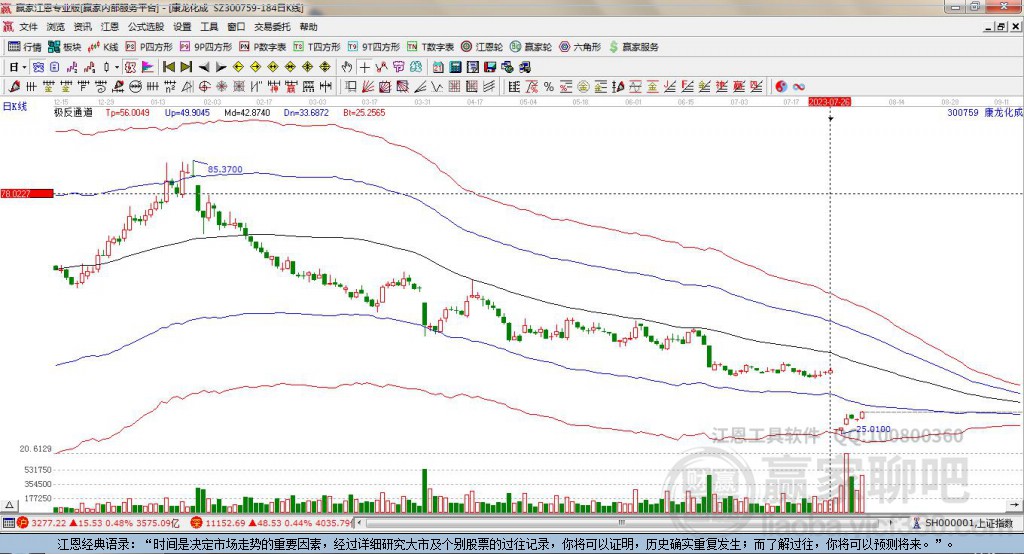Click the 78.0227 red price label

click(x=27, y=193)
